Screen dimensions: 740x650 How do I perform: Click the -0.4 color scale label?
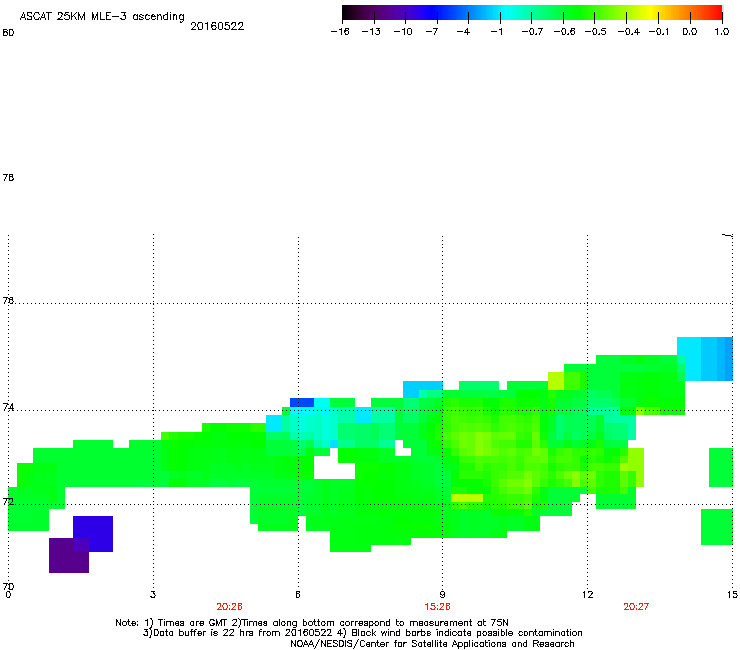[x=629, y=32]
